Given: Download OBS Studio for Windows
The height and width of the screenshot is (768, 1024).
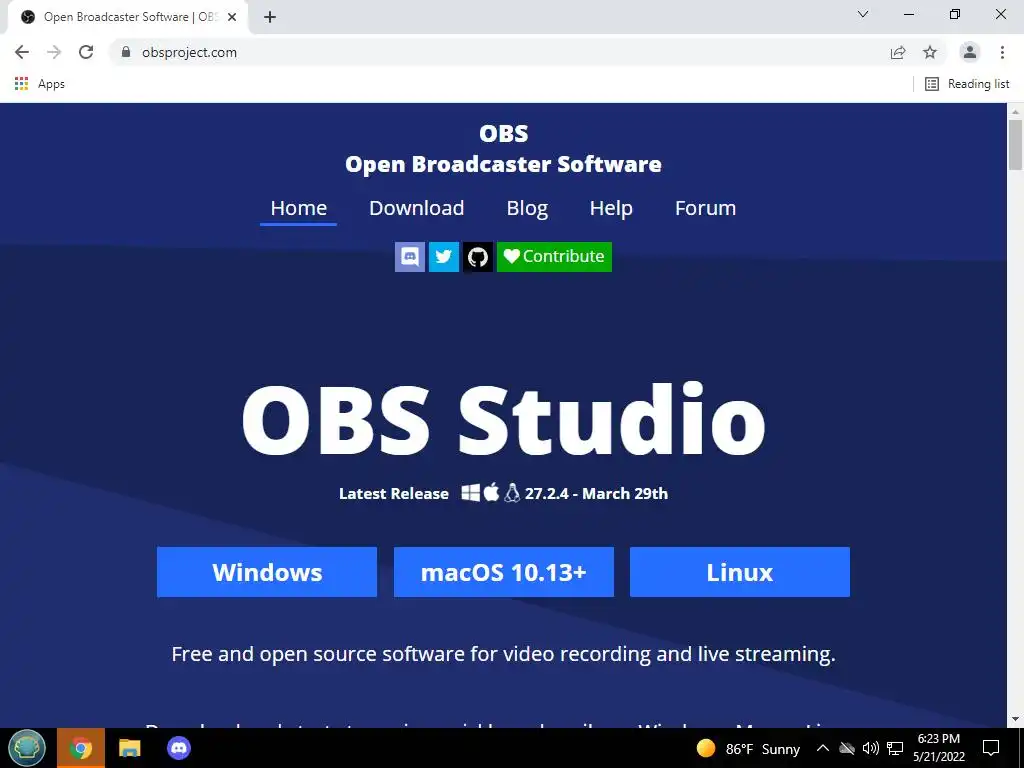Looking at the screenshot, I should click(x=267, y=572).
